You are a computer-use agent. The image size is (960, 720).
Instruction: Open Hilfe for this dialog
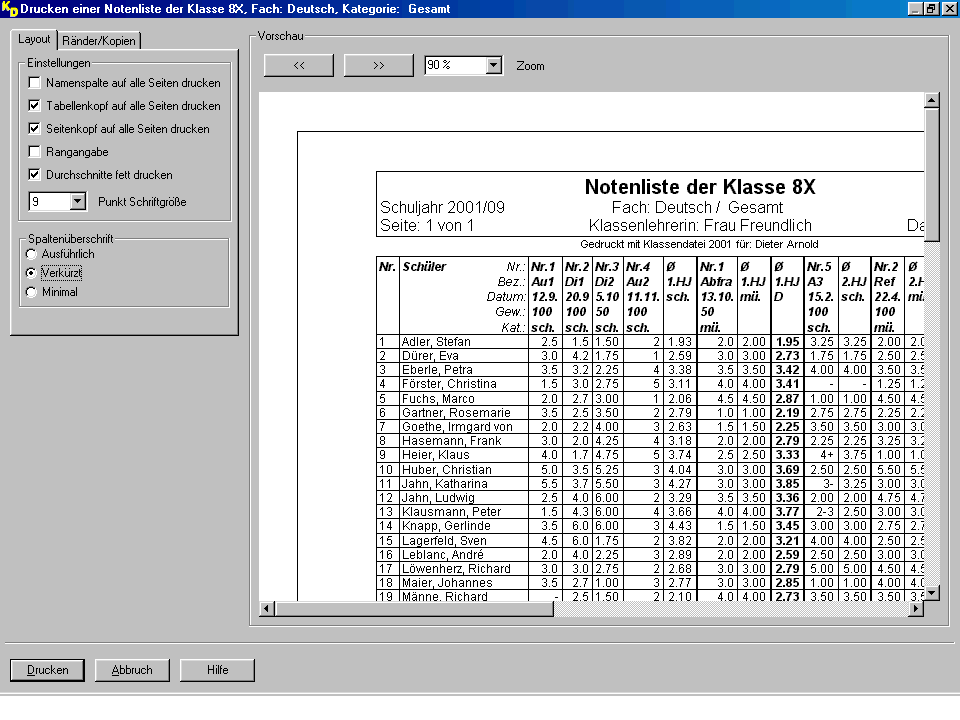pyautogui.click(x=217, y=670)
